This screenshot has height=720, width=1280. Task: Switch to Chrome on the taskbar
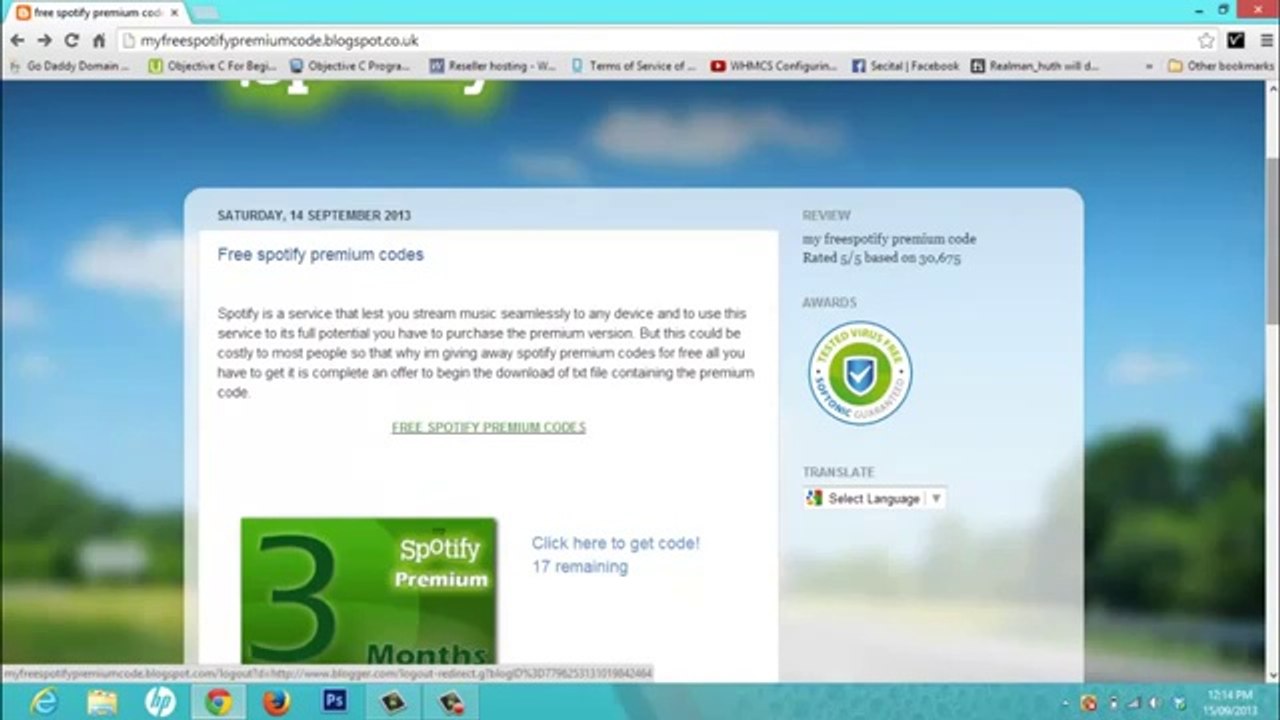tap(218, 702)
